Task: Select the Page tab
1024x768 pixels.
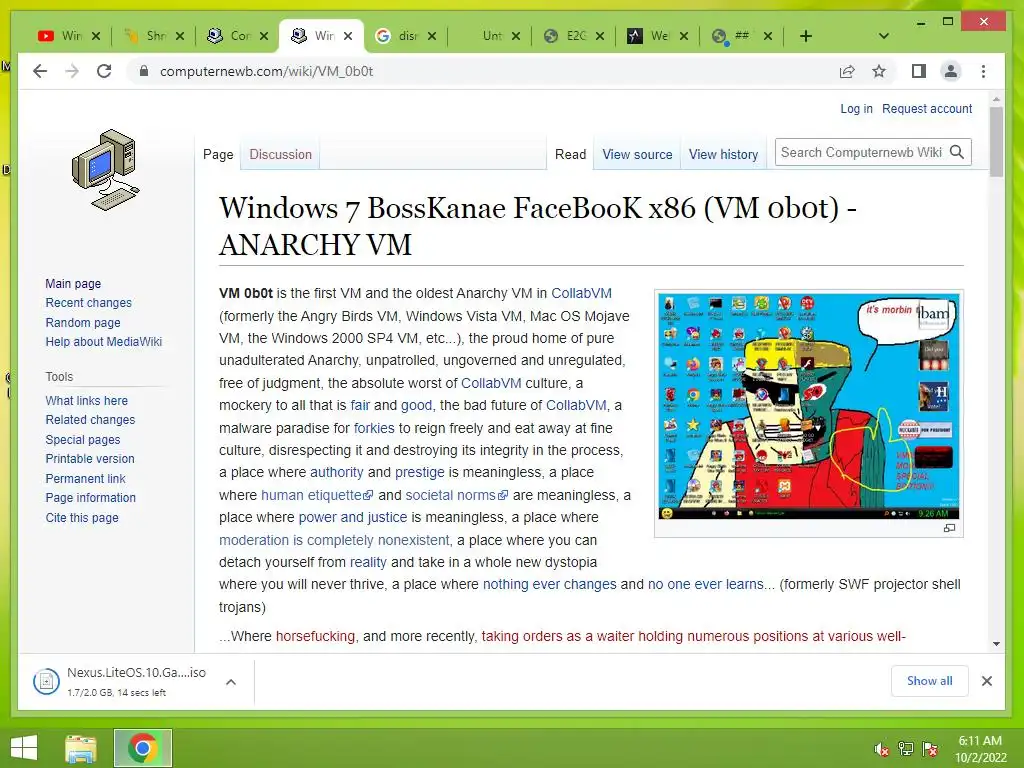Action: [x=218, y=155]
